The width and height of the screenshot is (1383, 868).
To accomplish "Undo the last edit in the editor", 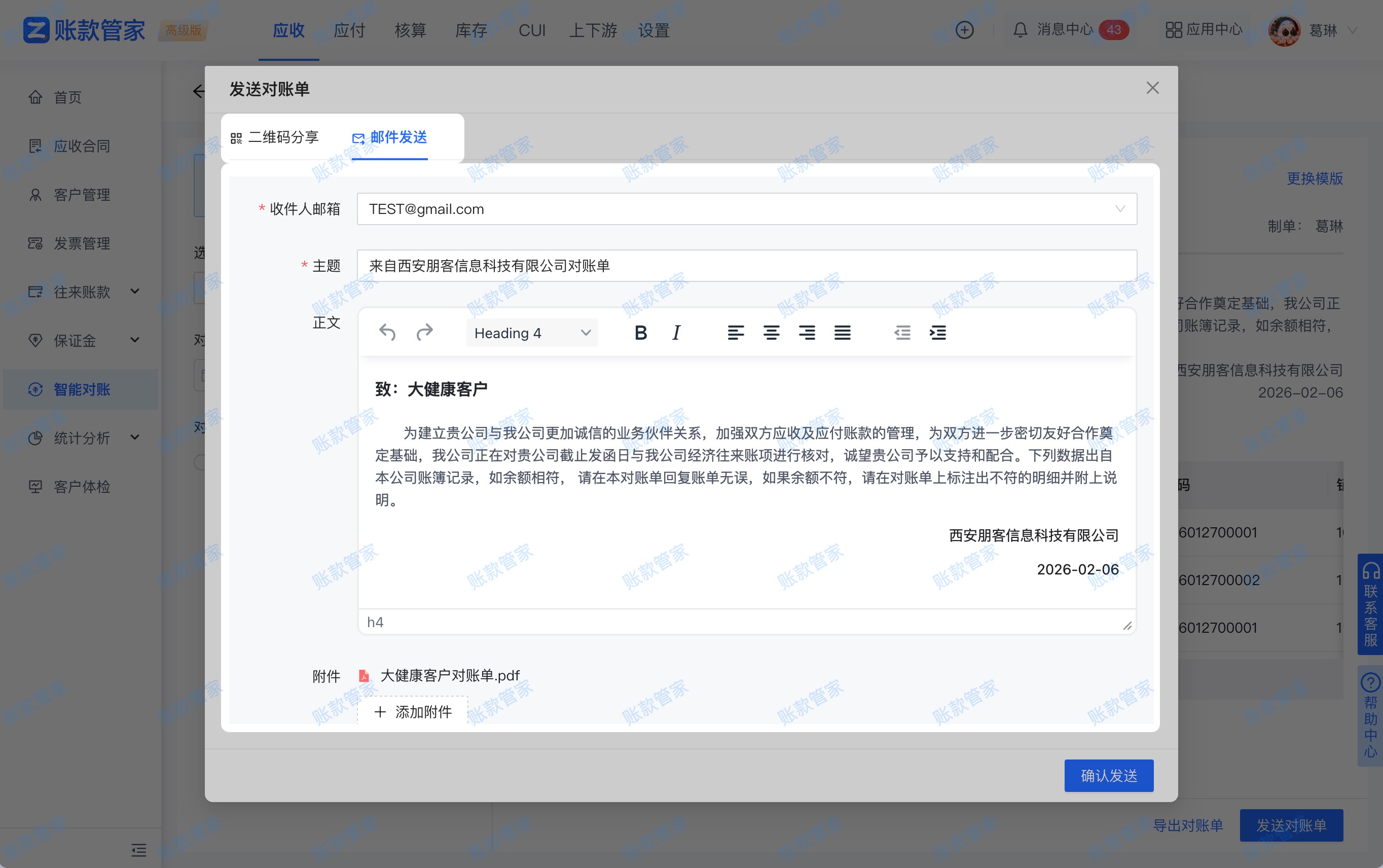I will 387,333.
